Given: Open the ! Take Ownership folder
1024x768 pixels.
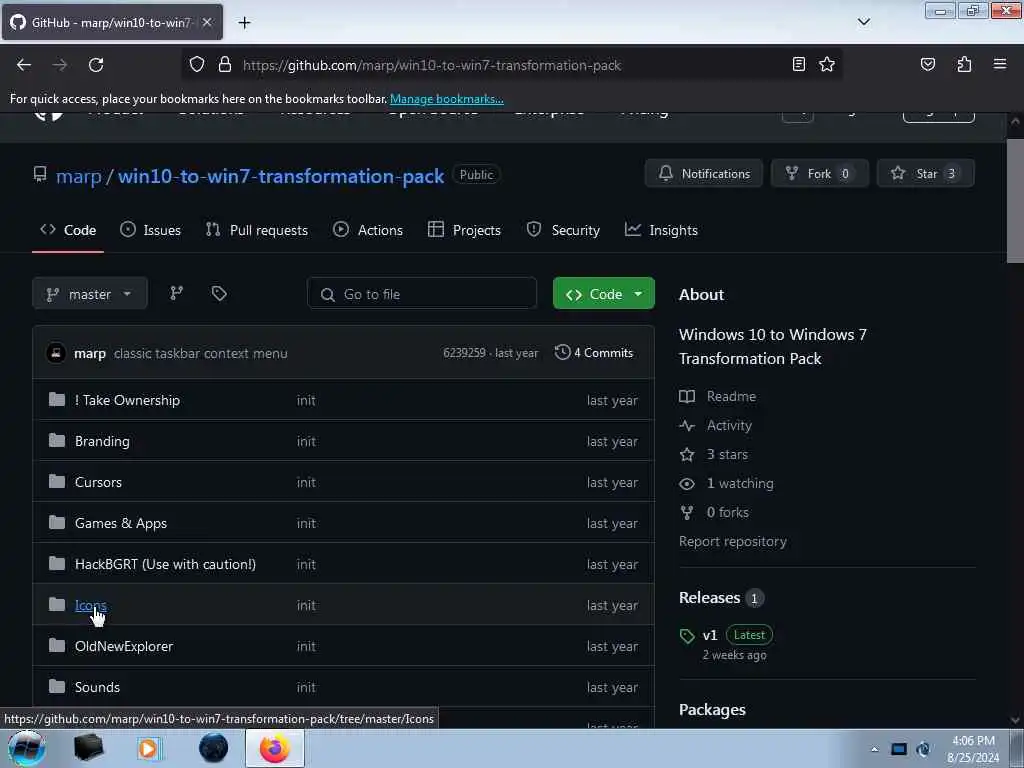Looking at the screenshot, I should pos(127,400).
